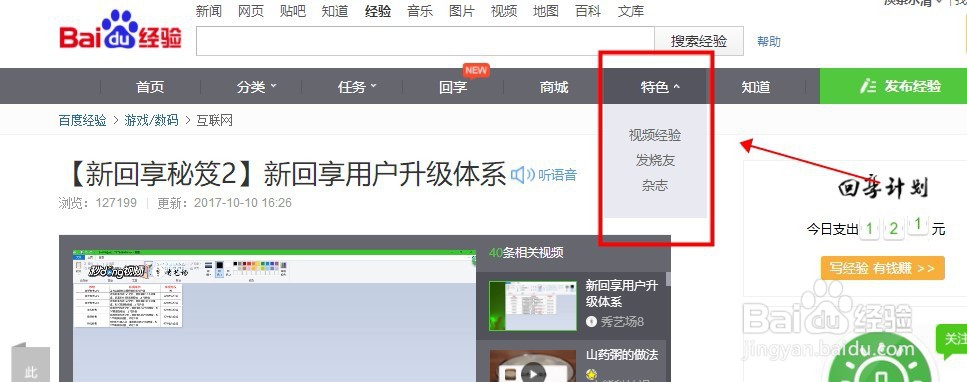Go to 首页 in navigation bar
This screenshot has width=967, height=382.
pyautogui.click(x=150, y=87)
